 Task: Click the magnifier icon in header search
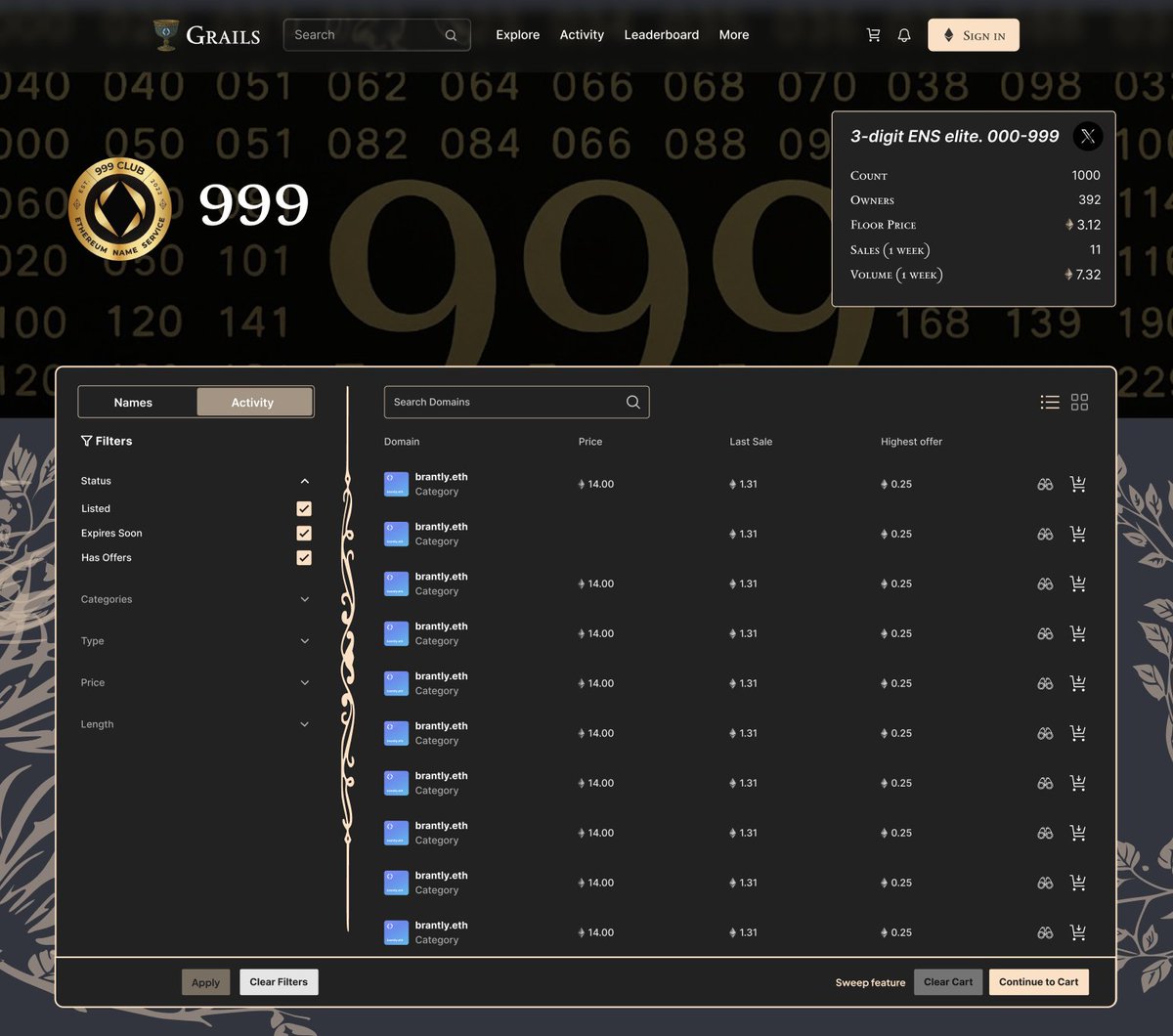click(451, 35)
